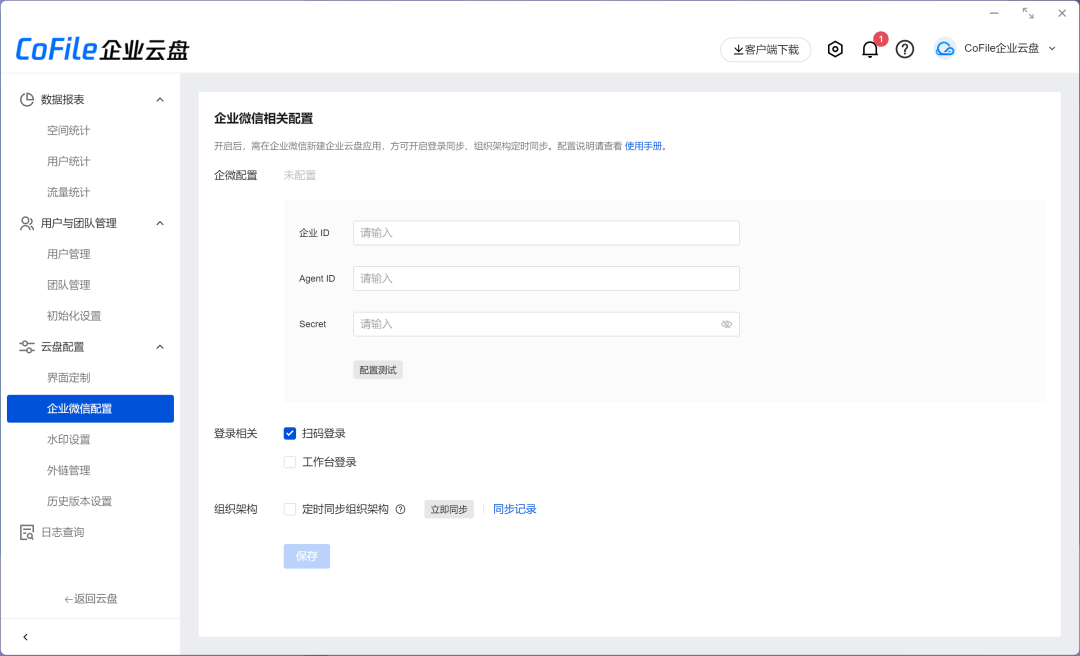This screenshot has height=656, width=1080.
Task: Open the notification bell with red badge
Action: coord(869,48)
